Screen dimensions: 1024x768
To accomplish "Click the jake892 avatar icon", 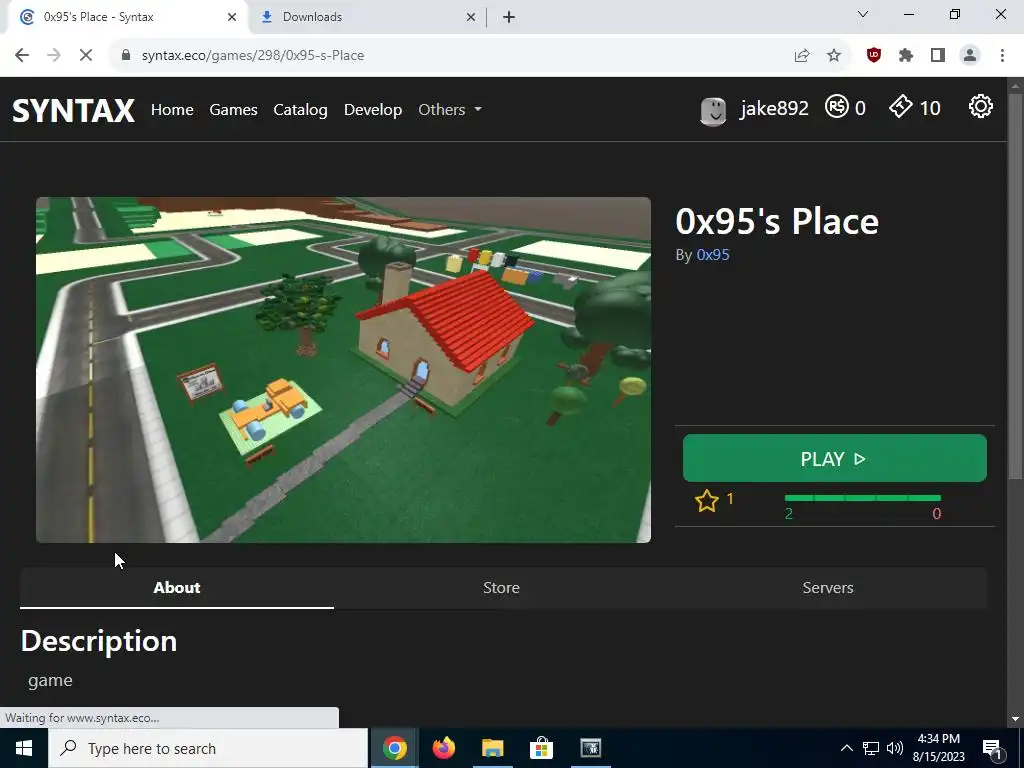I will pos(713,111).
